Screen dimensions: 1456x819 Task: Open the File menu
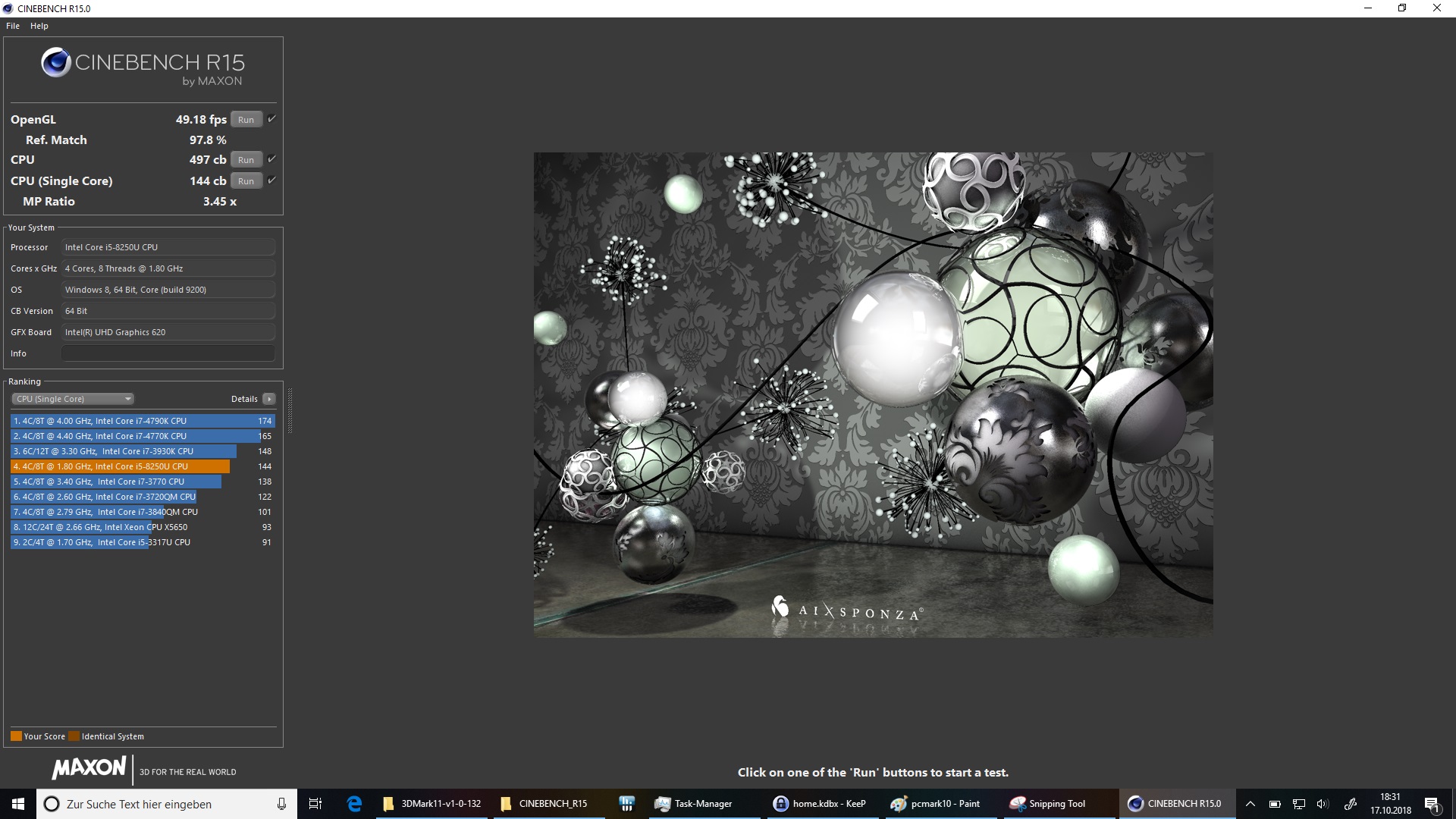pos(13,26)
